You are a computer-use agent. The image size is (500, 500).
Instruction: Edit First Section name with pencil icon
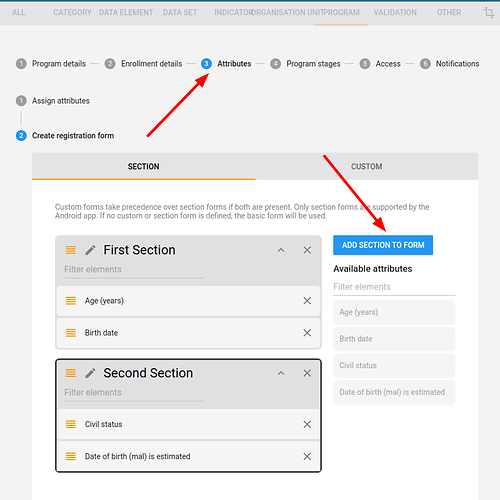coord(90,250)
